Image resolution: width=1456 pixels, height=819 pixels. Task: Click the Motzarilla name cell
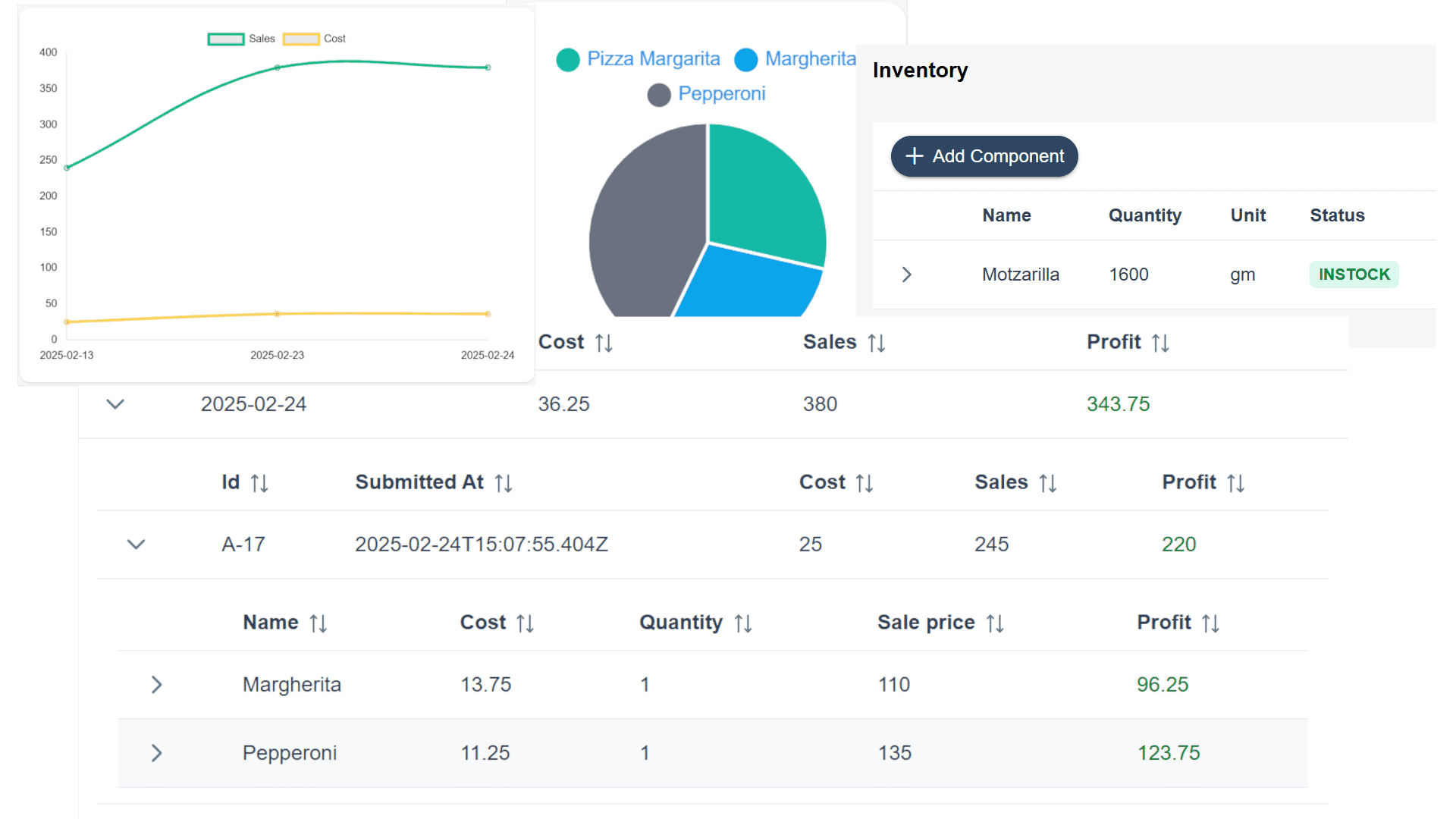1020,275
